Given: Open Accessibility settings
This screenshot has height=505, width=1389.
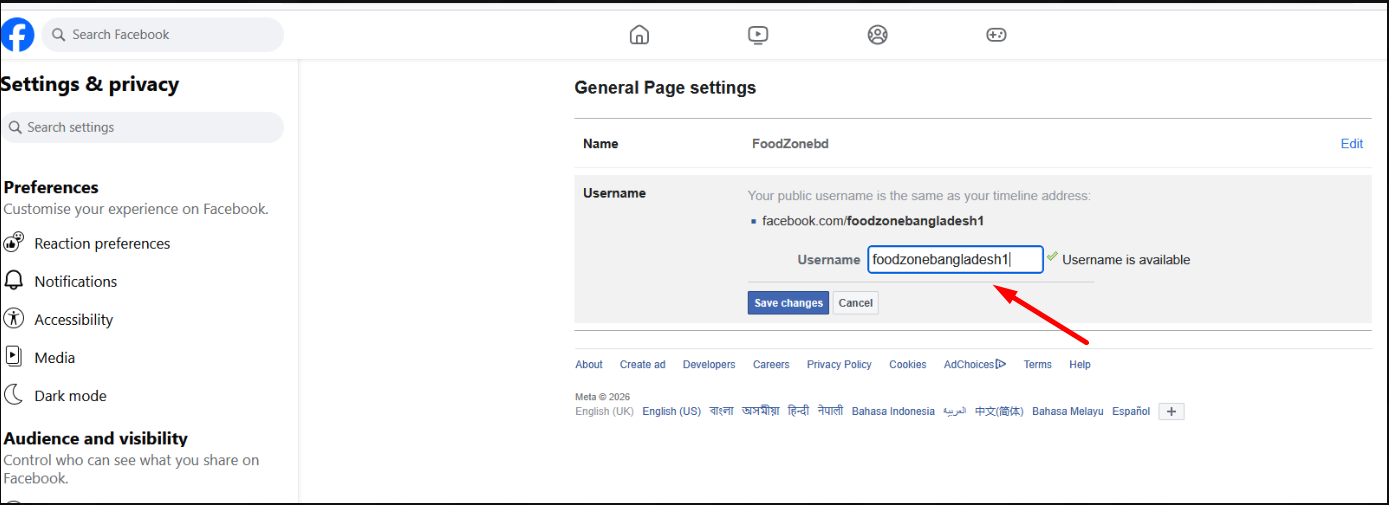Looking at the screenshot, I should (74, 319).
